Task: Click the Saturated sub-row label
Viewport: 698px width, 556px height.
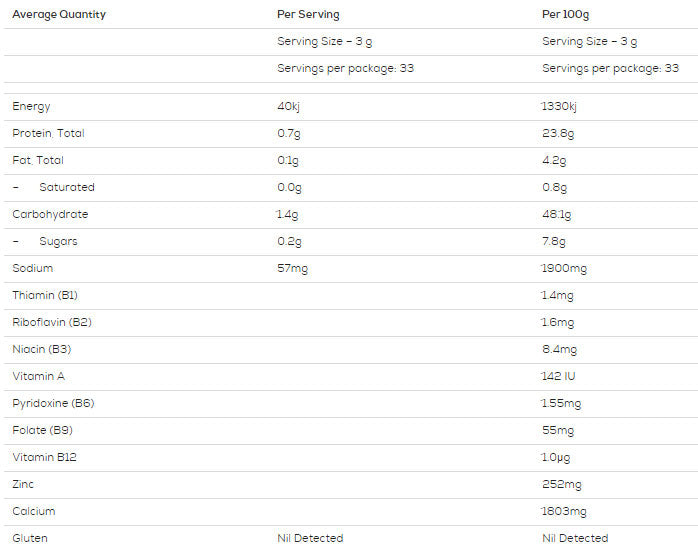Action: 67,188
